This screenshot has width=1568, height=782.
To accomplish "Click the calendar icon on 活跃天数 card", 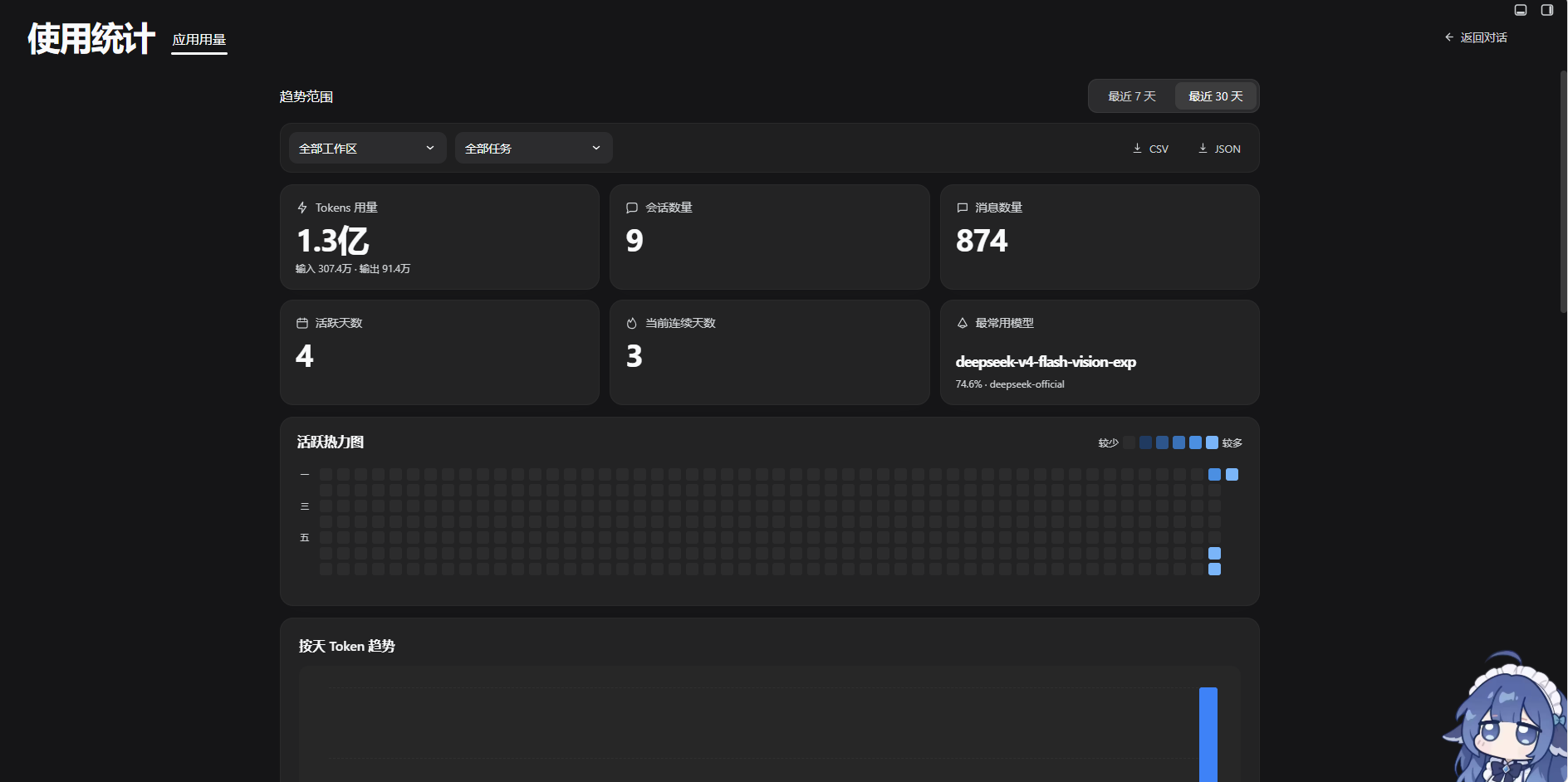I will click(x=302, y=323).
